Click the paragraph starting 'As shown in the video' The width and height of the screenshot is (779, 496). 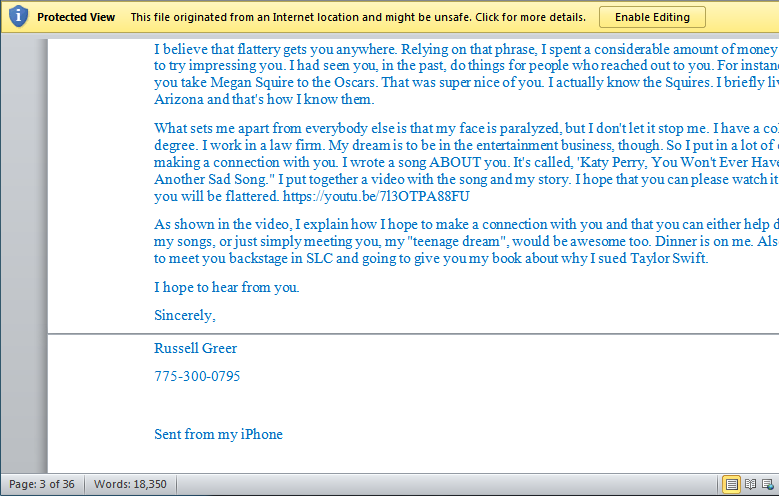coord(466,241)
